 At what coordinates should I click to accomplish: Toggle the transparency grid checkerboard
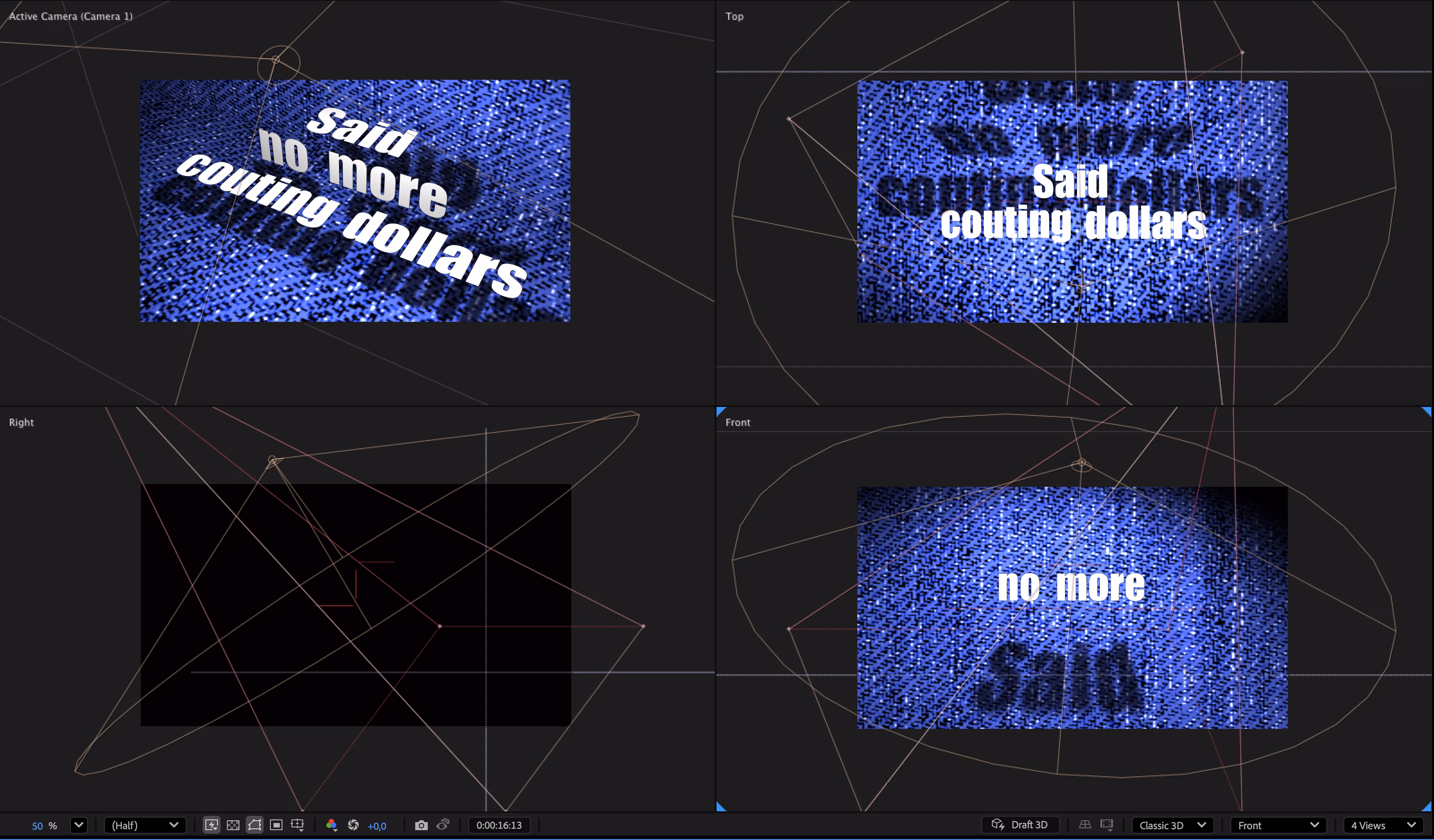pos(233,825)
